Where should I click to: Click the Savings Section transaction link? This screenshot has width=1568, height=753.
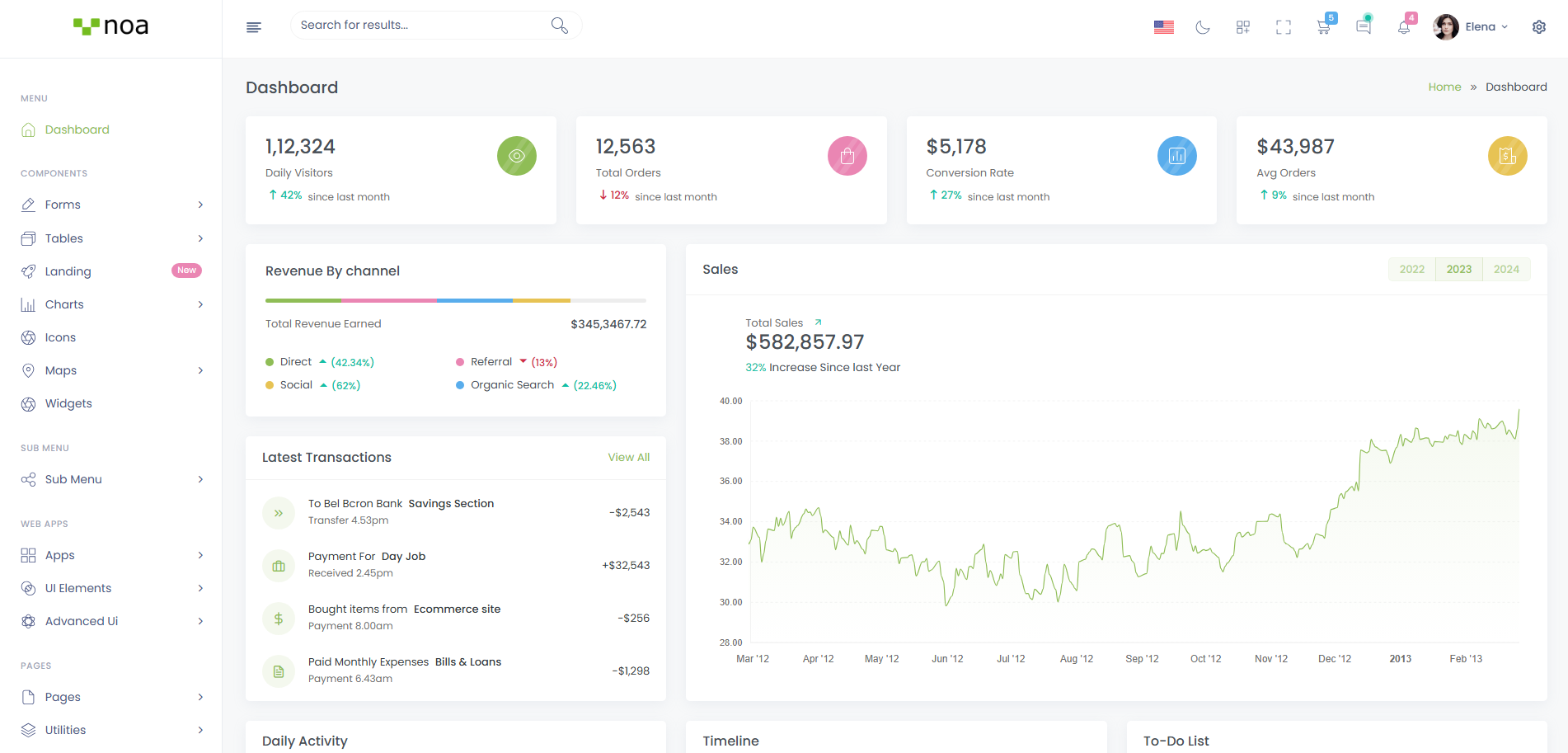pyautogui.click(x=451, y=503)
